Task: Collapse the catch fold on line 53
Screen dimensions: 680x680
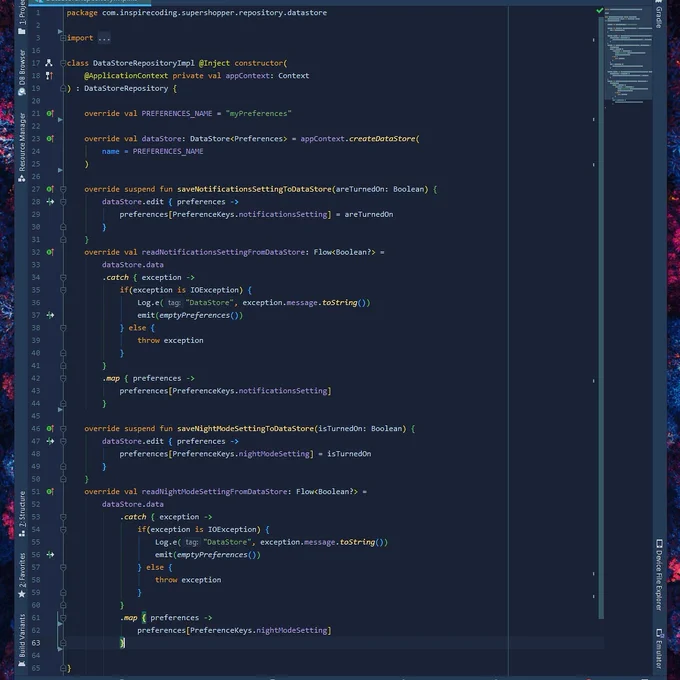Action: pos(63,517)
